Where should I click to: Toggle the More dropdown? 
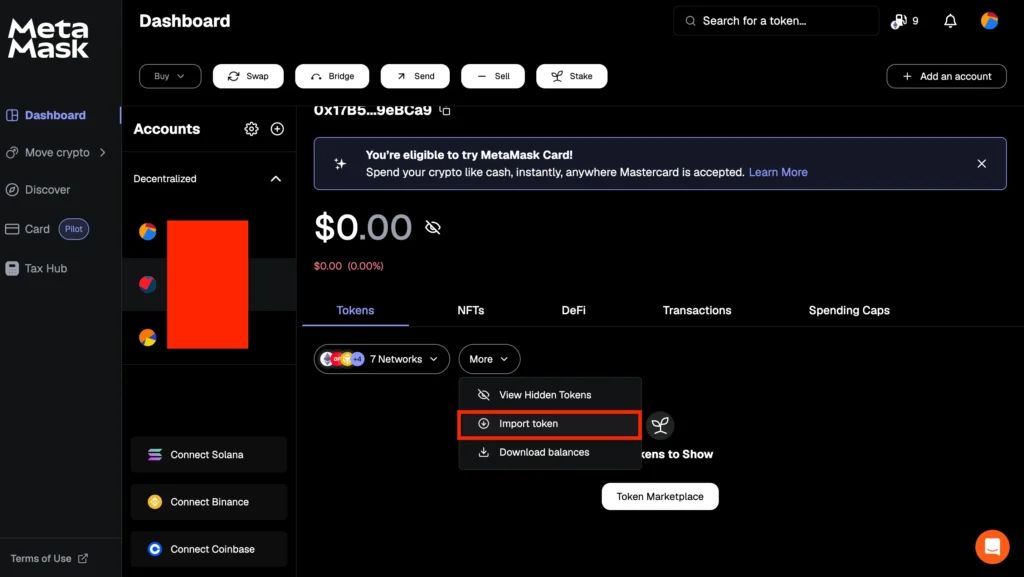489,359
